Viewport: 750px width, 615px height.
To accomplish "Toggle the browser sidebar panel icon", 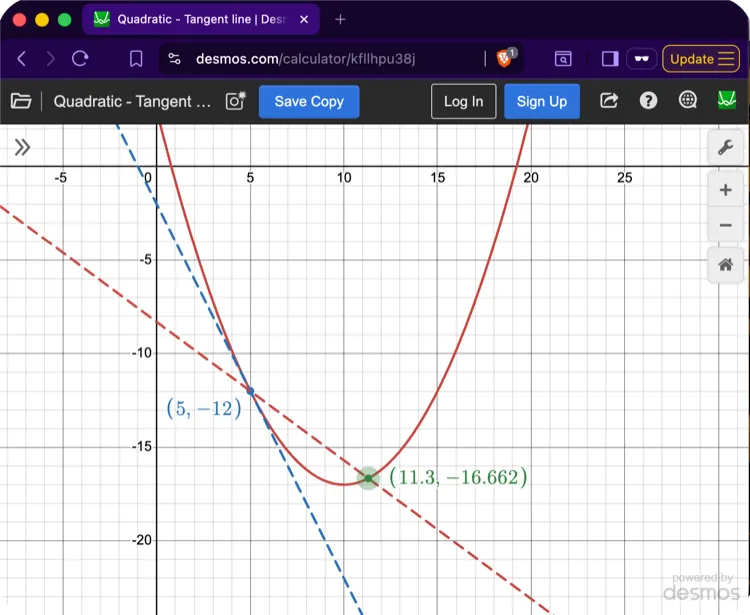I will coord(610,59).
